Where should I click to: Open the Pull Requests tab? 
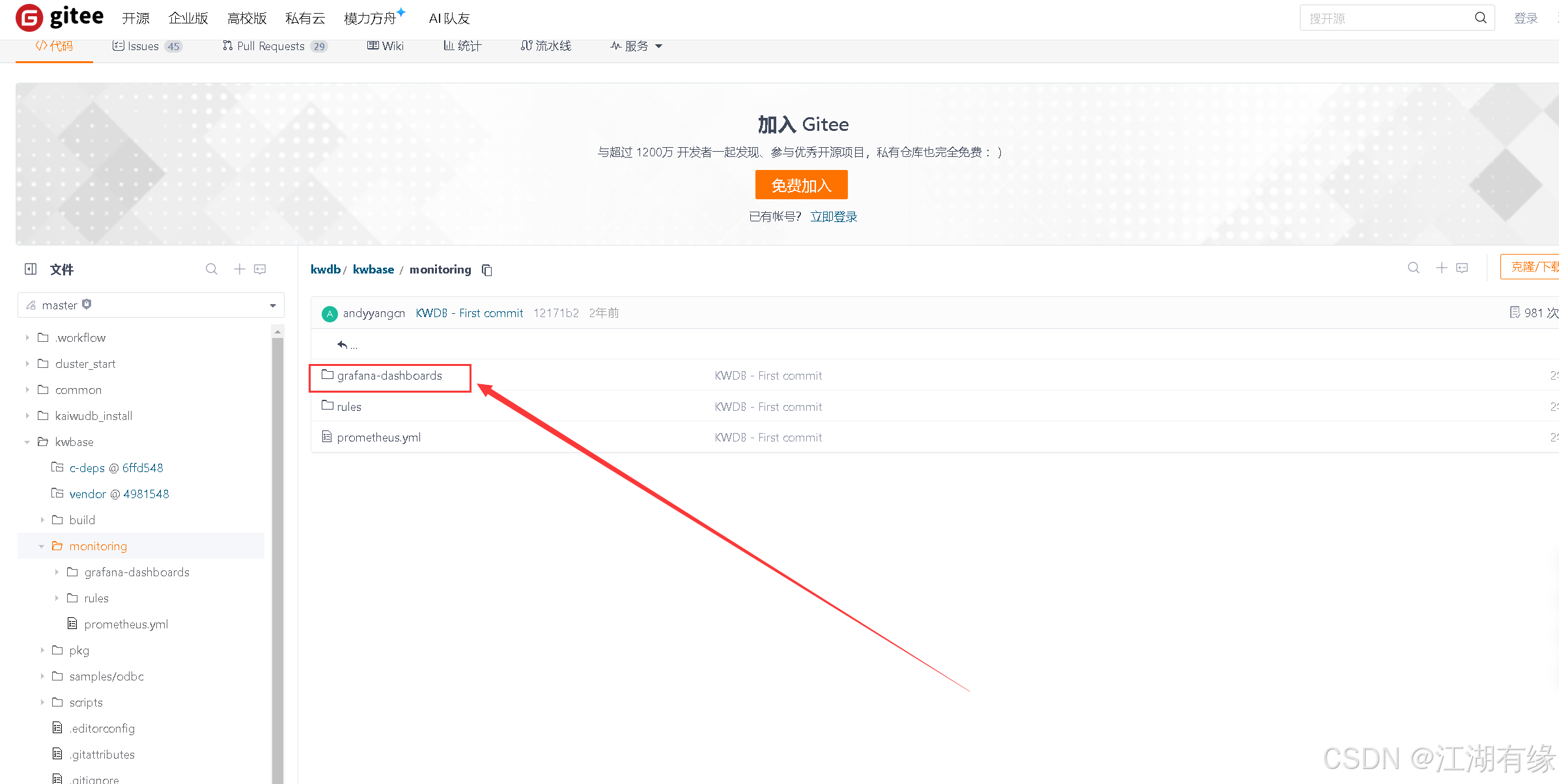(275, 46)
